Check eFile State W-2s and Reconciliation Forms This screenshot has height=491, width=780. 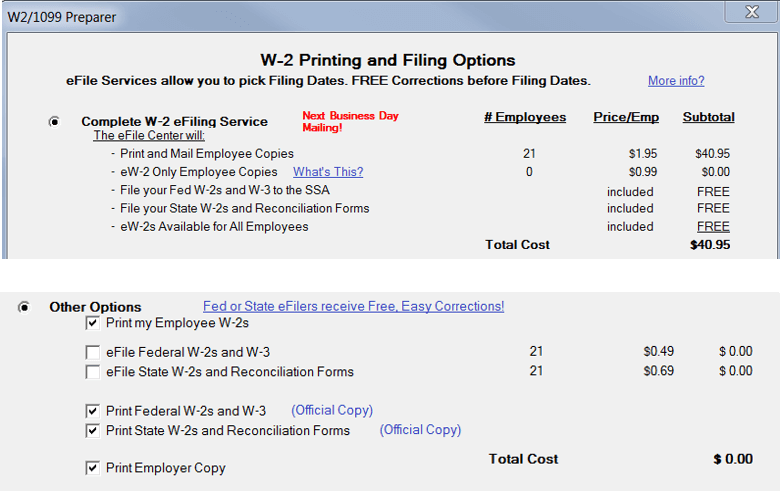pyautogui.click(x=93, y=372)
